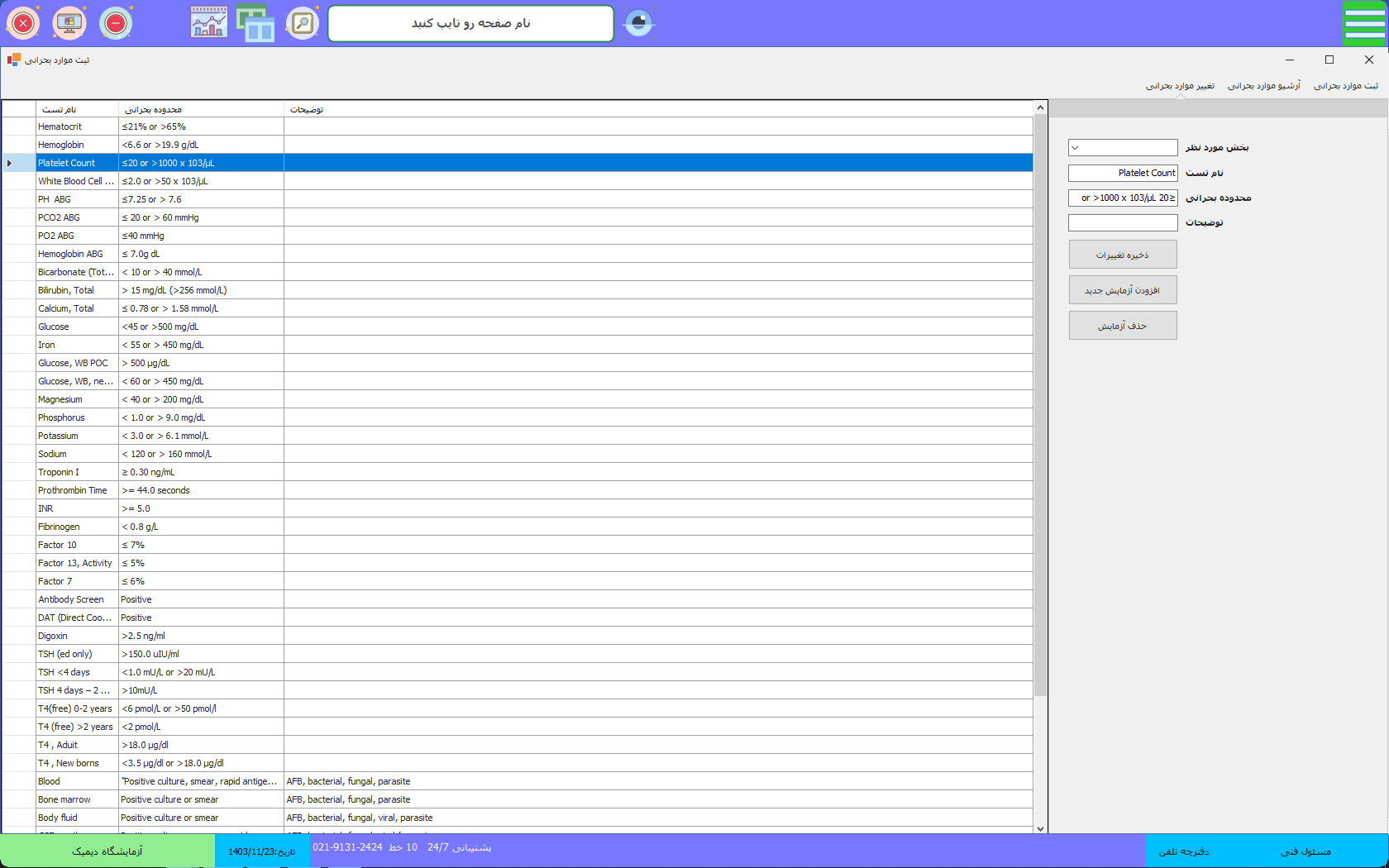Click the magnifier search icon
The width and height of the screenshot is (1389, 868).
click(303, 23)
